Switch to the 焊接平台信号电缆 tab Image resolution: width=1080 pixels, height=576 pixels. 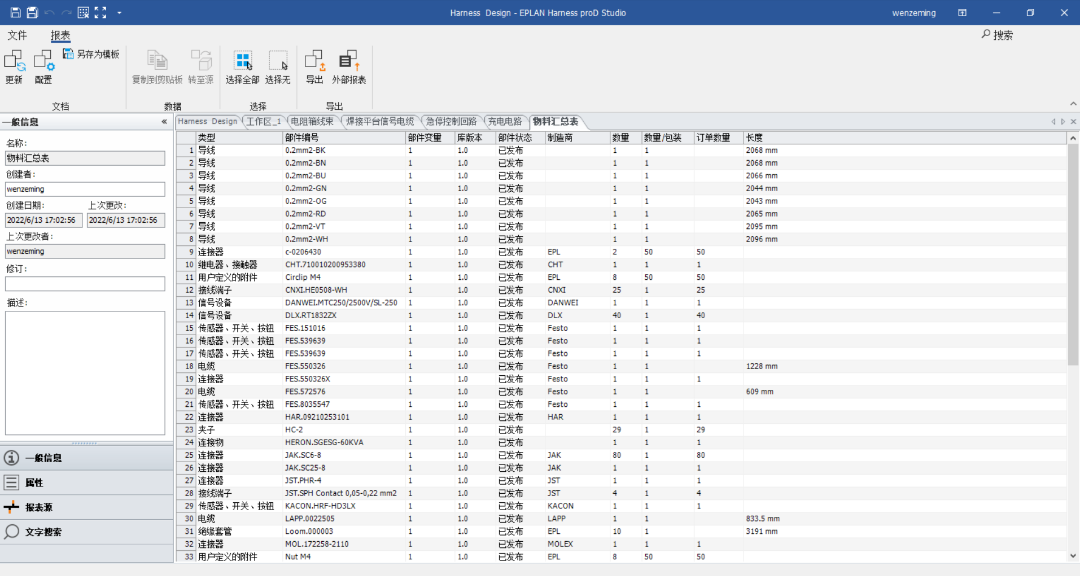(380, 121)
